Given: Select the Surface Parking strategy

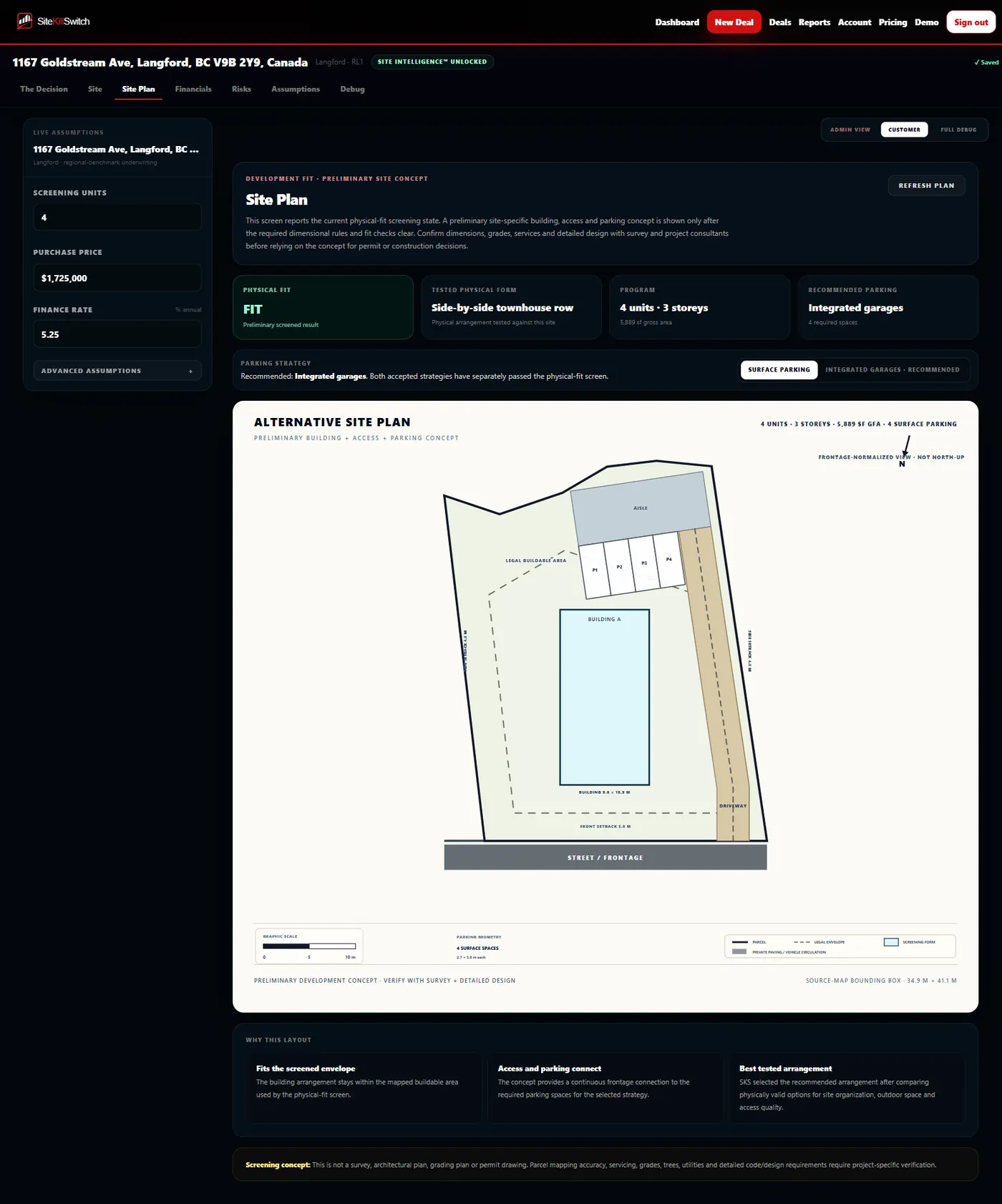Looking at the screenshot, I should pos(779,370).
